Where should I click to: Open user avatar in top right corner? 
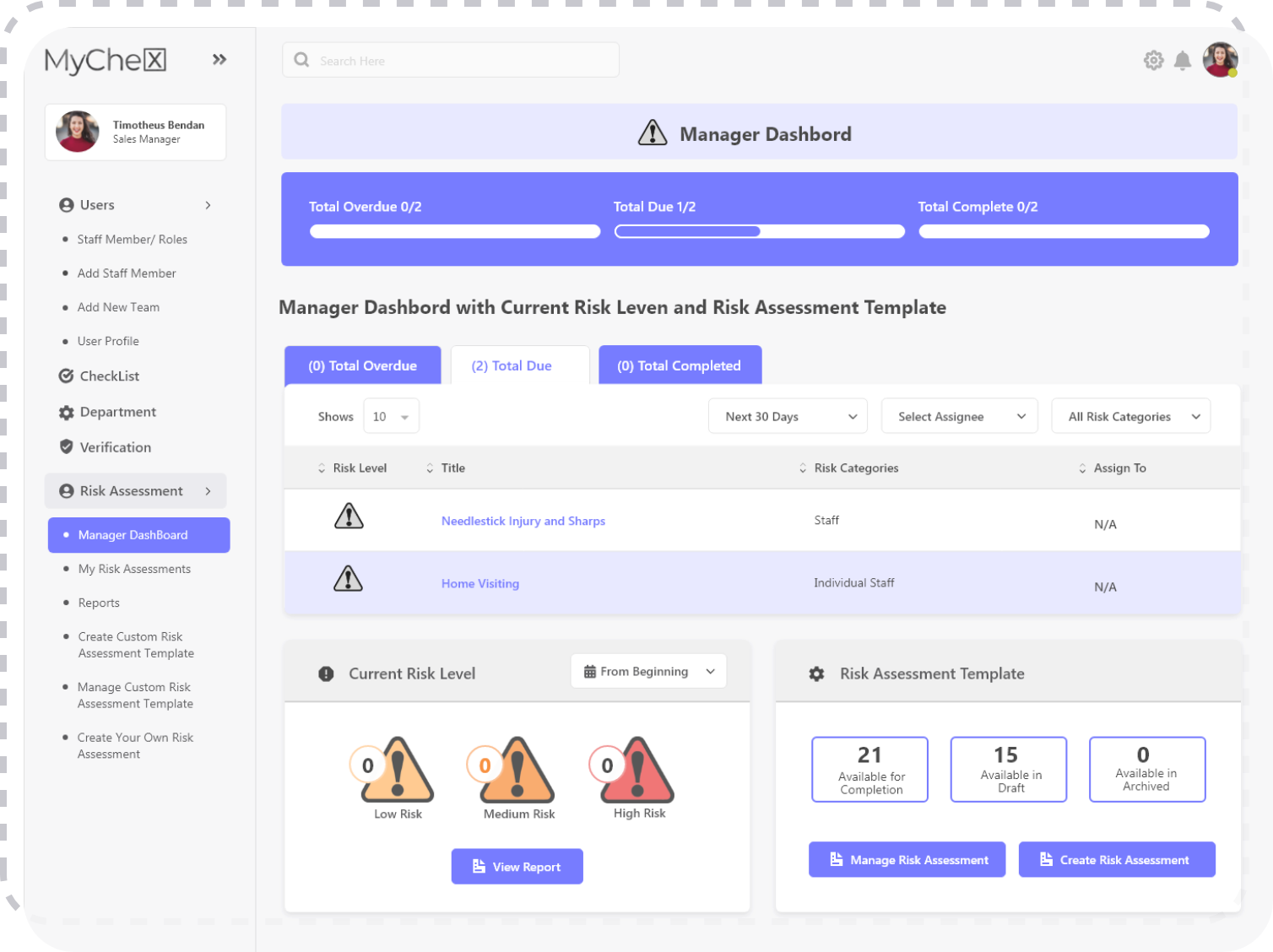(1220, 60)
